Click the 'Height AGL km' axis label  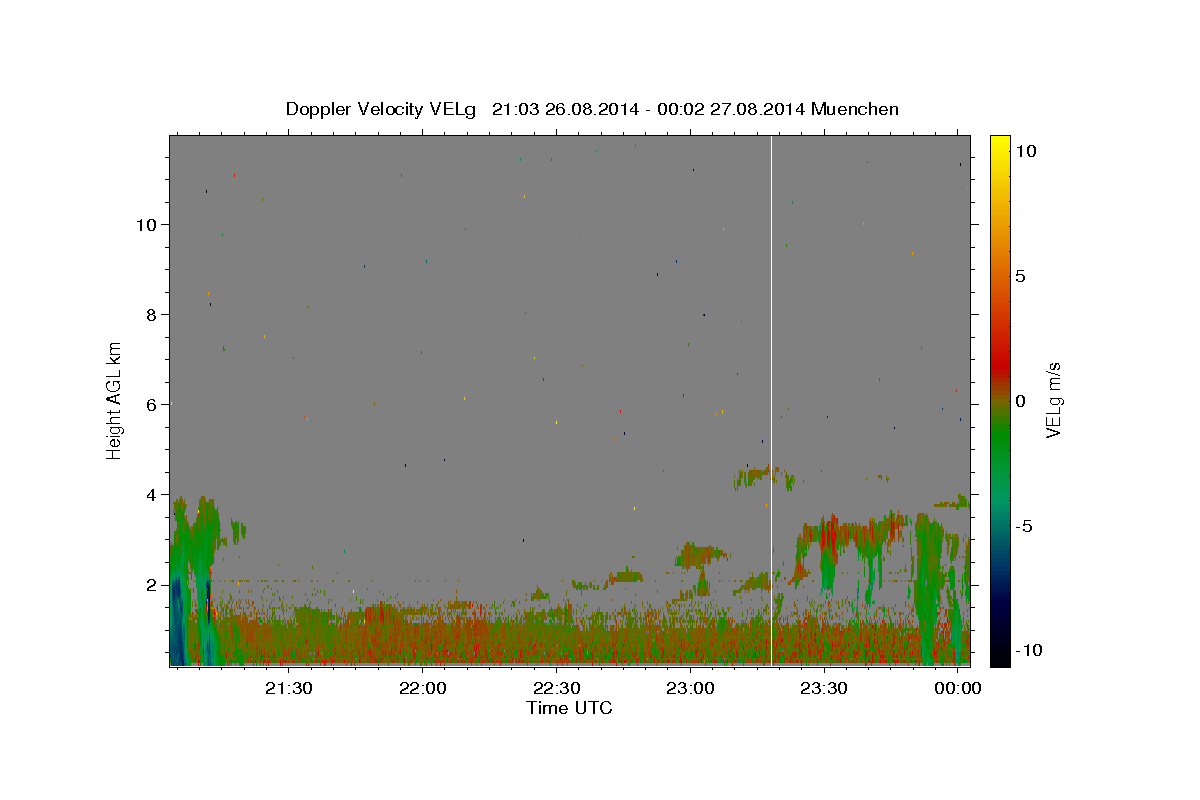[115, 400]
